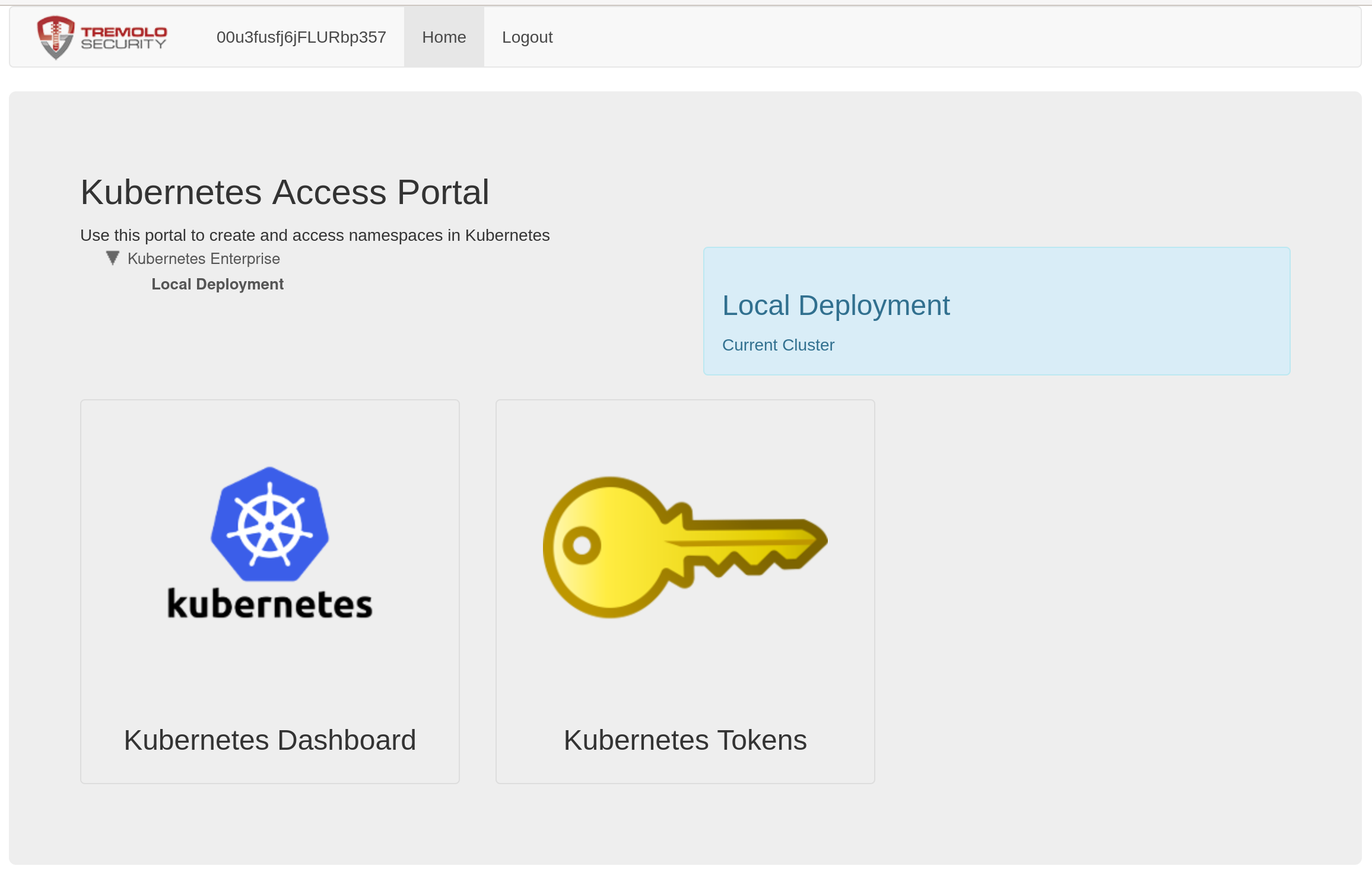
Task: Click the Kubernetes Tokens label
Action: (x=685, y=740)
